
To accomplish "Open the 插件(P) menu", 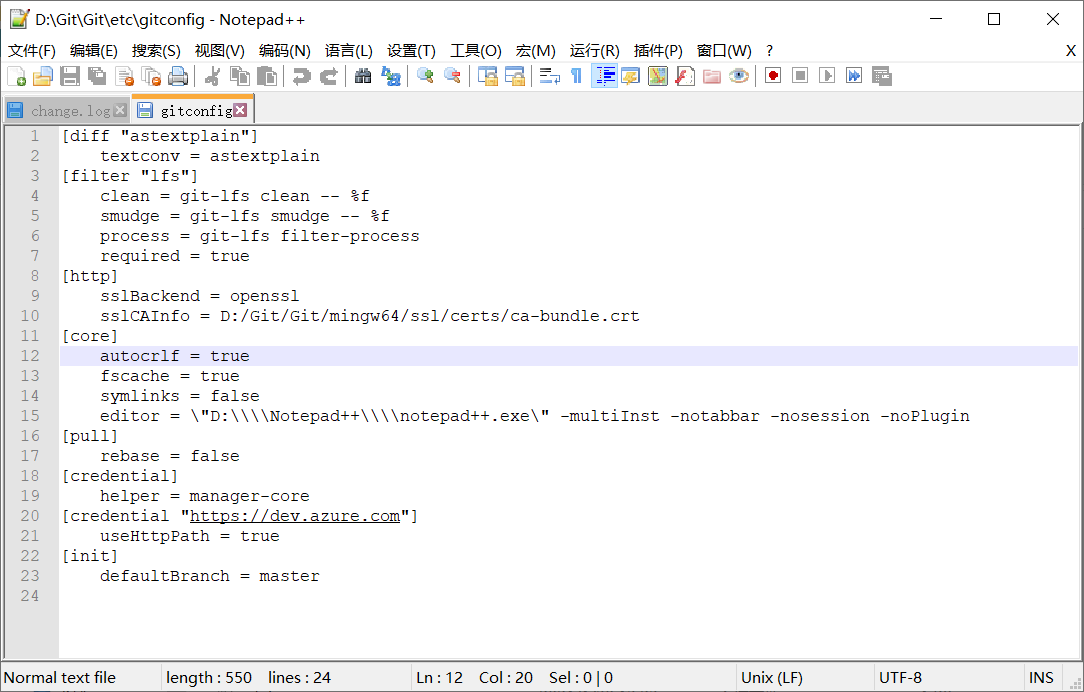I will click(658, 50).
